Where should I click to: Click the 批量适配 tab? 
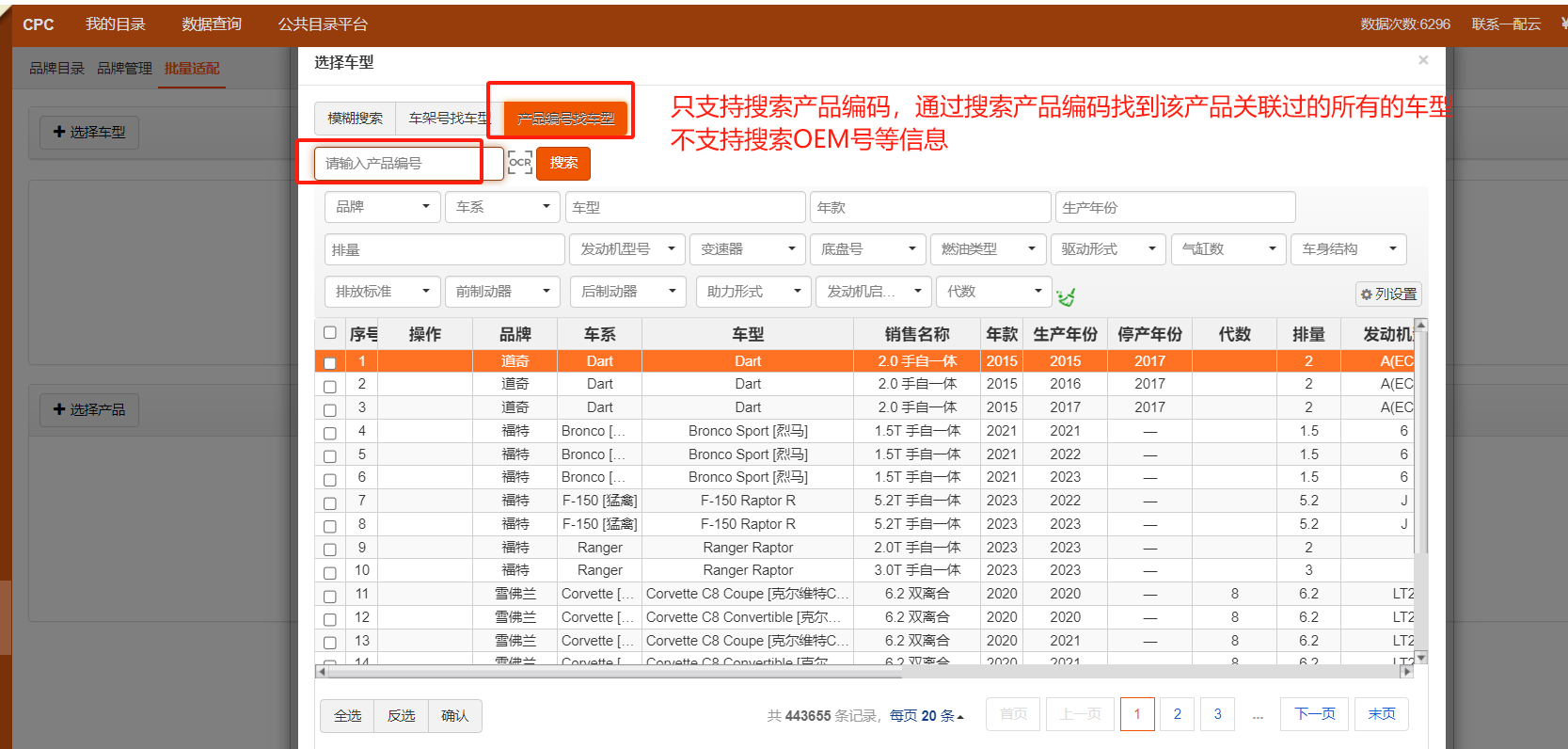click(192, 68)
